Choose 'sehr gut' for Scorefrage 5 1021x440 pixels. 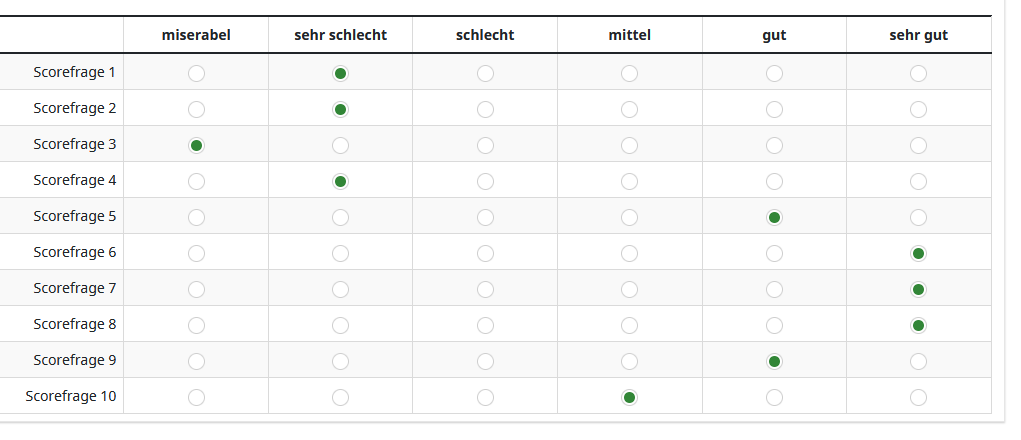click(918, 217)
